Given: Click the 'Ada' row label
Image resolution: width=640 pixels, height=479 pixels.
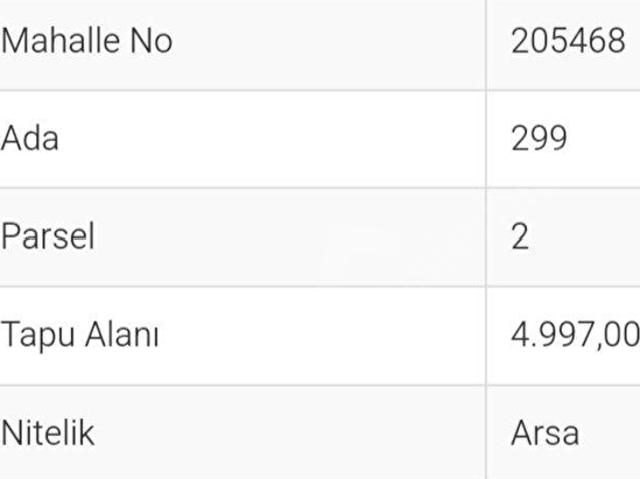Looking at the screenshot, I should click(30, 138).
